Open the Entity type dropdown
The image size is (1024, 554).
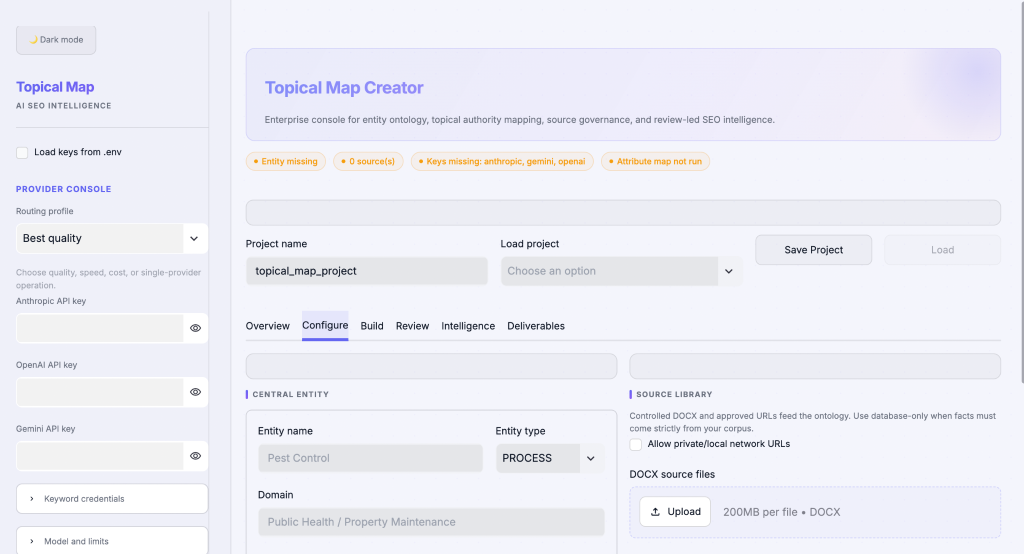pyautogui.click(x=550, y=458)
